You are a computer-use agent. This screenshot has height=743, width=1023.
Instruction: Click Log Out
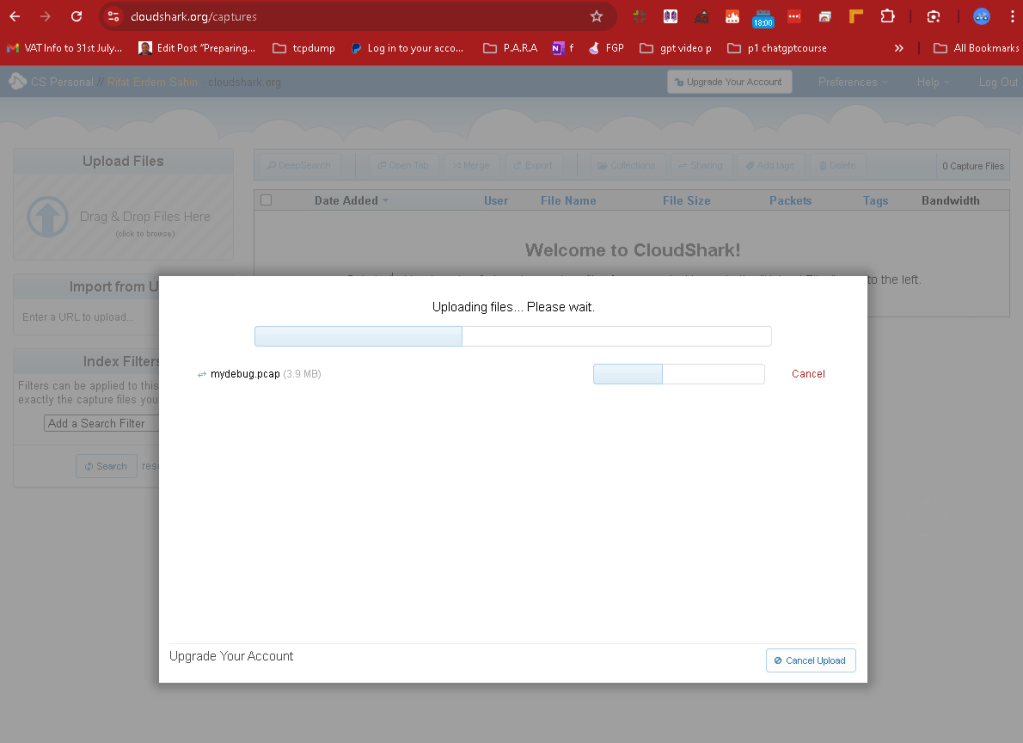click(998, 82)
